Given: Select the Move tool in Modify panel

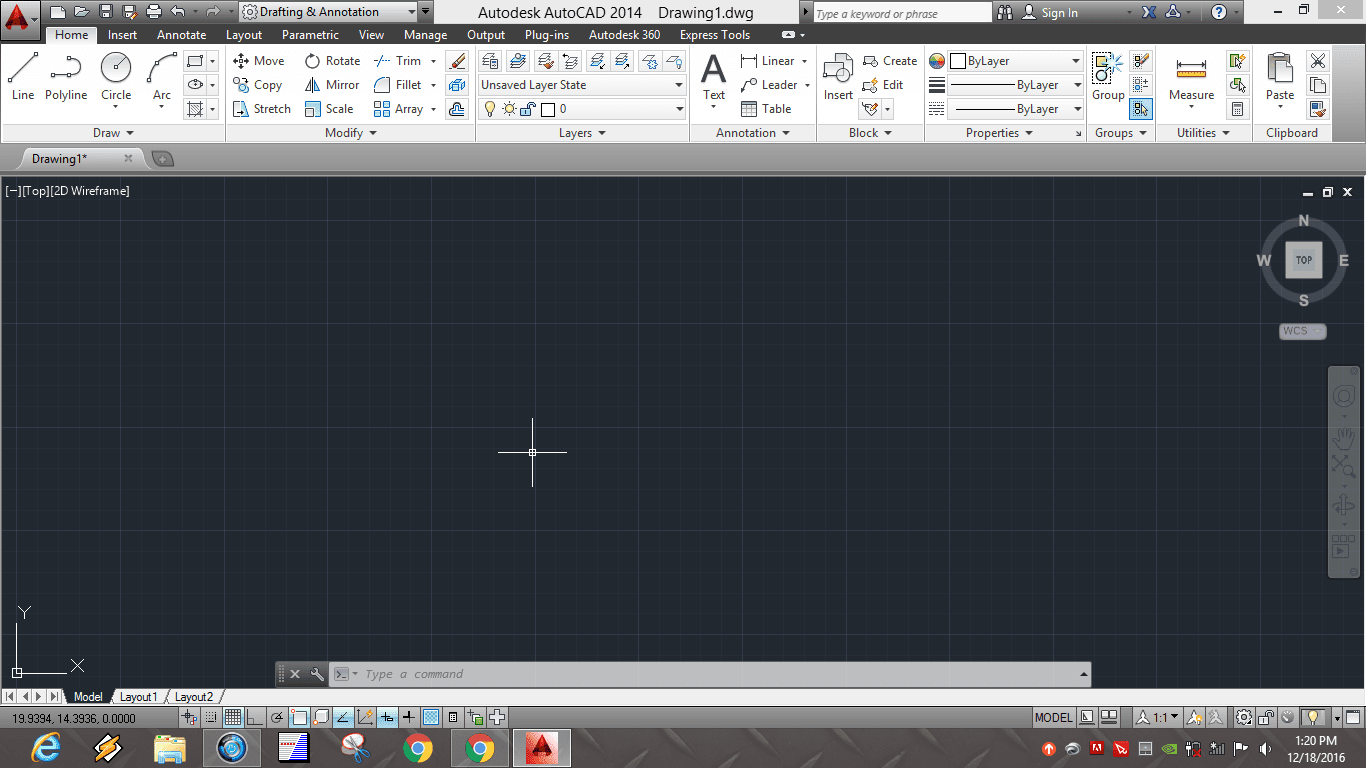Looking at the screenshot, I should [258, 60].
